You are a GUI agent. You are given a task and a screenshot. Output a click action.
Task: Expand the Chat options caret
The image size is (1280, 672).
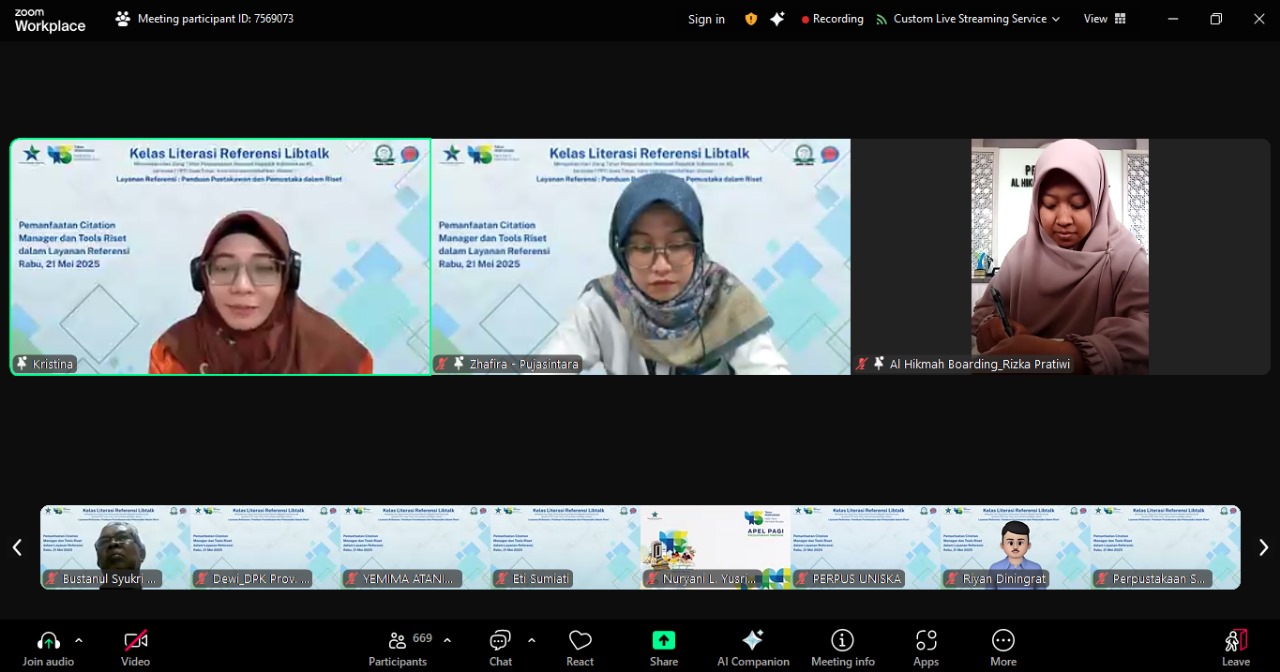pos(531,640)
